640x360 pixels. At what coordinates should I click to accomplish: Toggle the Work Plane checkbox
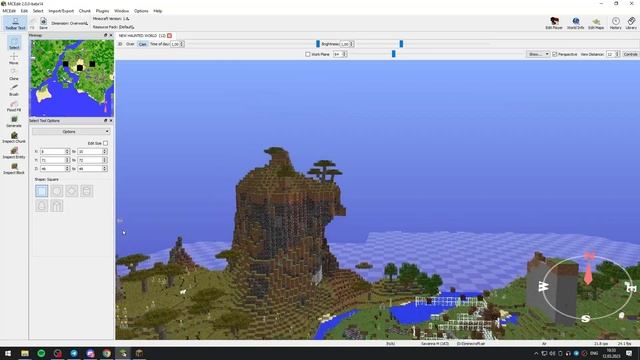308,54
